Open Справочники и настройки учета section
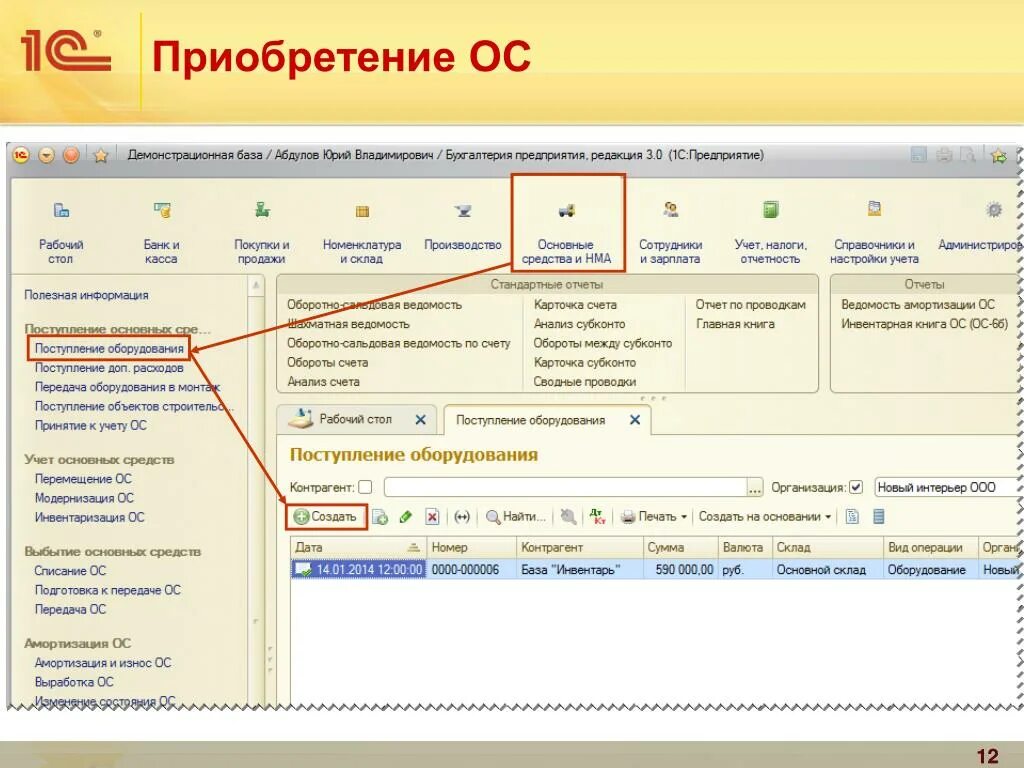This screenshot has height=768, width=1024. [874, 232]
